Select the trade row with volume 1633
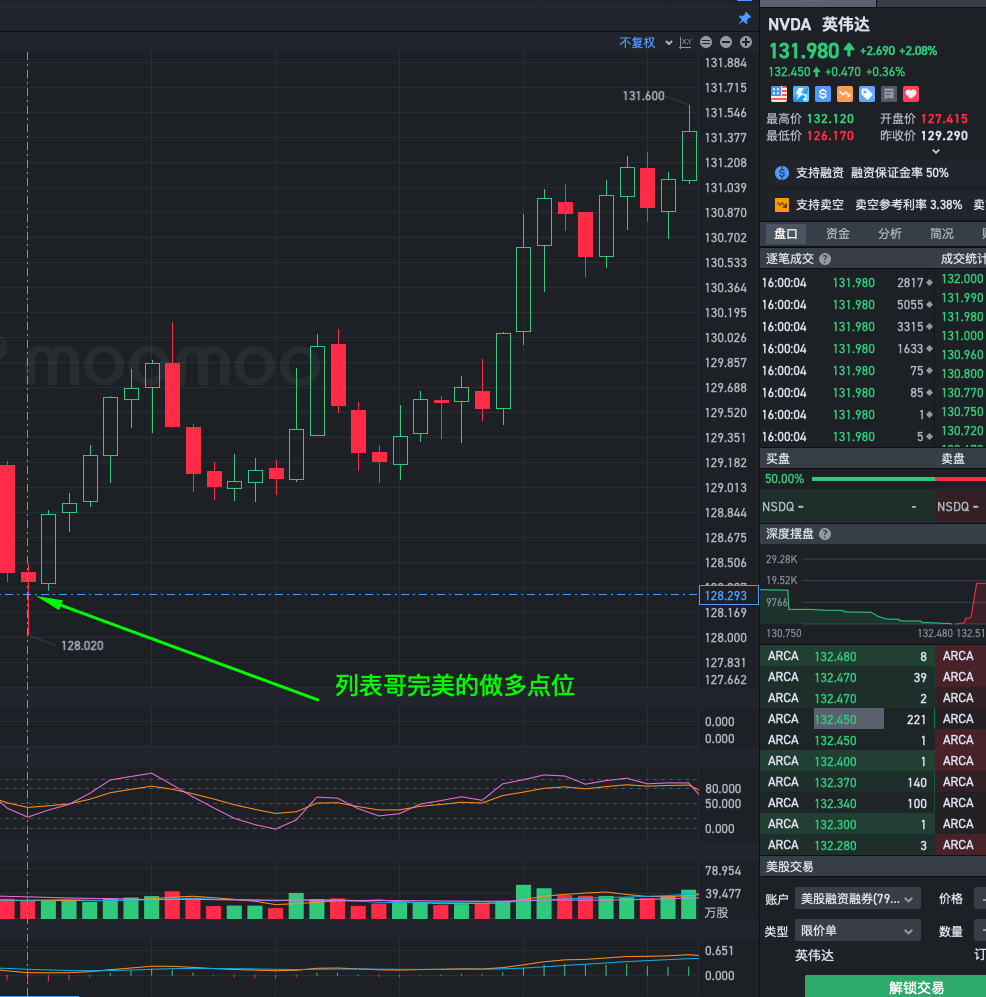 (847, 349)
